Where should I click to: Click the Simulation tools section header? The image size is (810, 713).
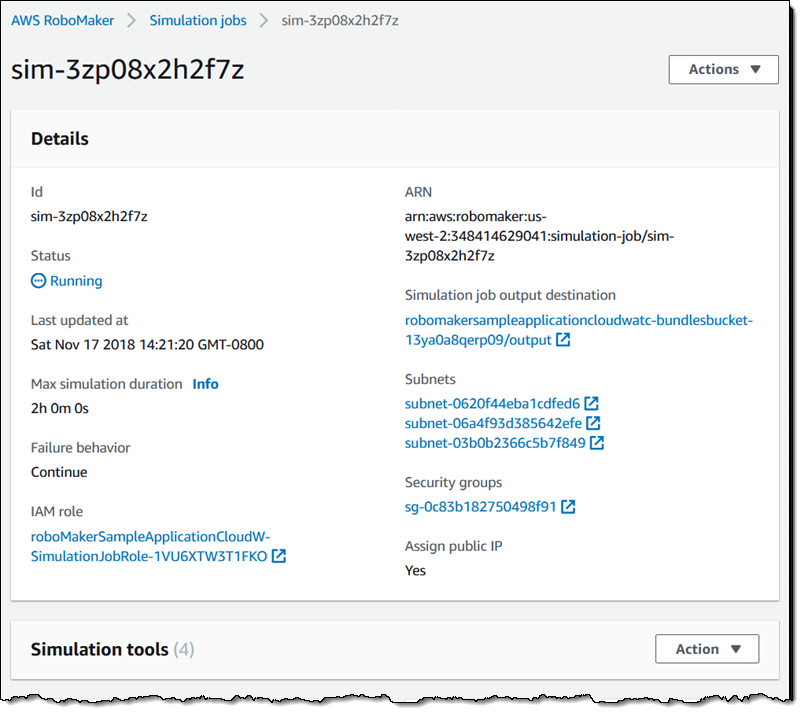100,650
